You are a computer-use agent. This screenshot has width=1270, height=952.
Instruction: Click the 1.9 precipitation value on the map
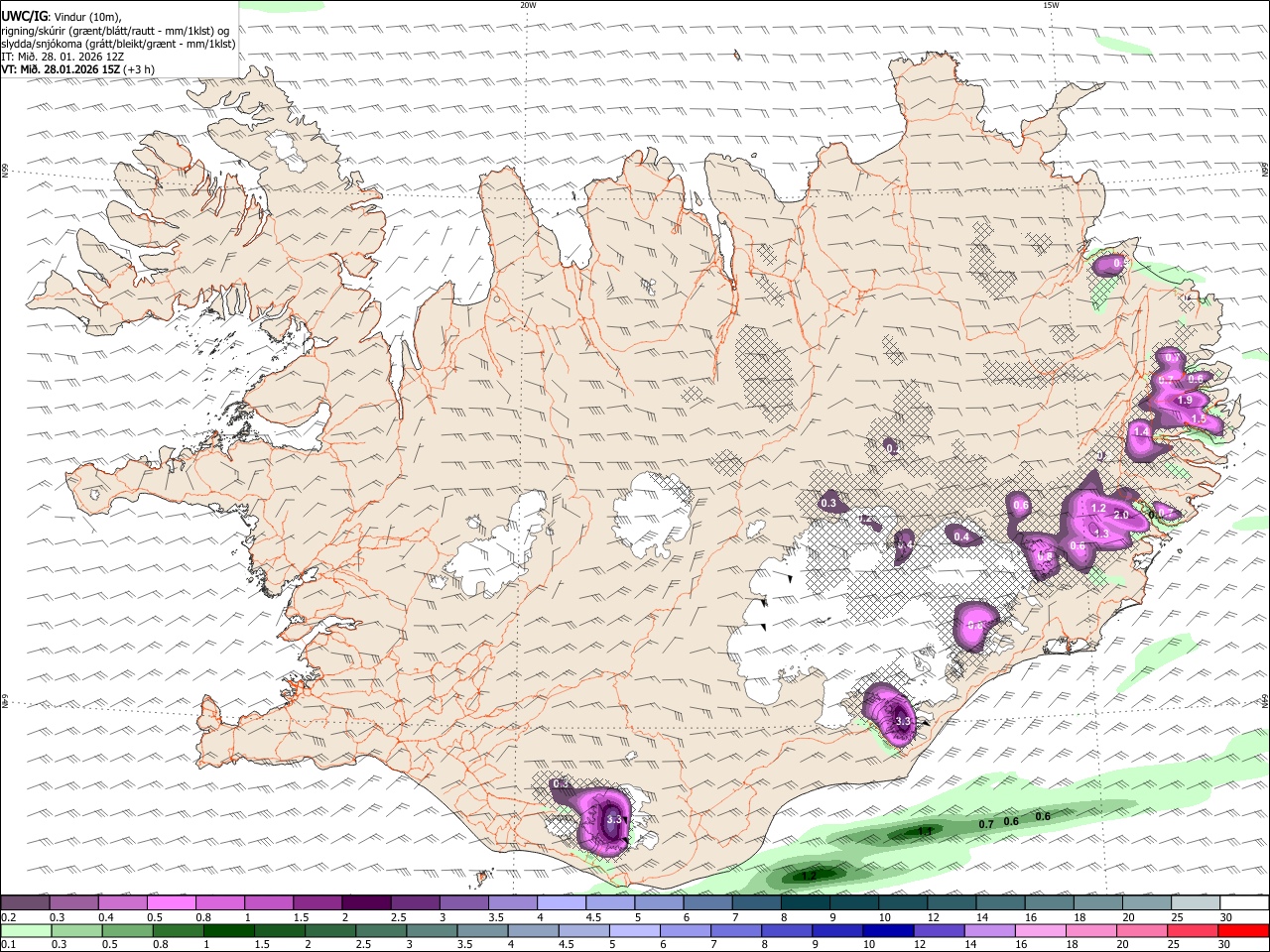pos(1184,401)
